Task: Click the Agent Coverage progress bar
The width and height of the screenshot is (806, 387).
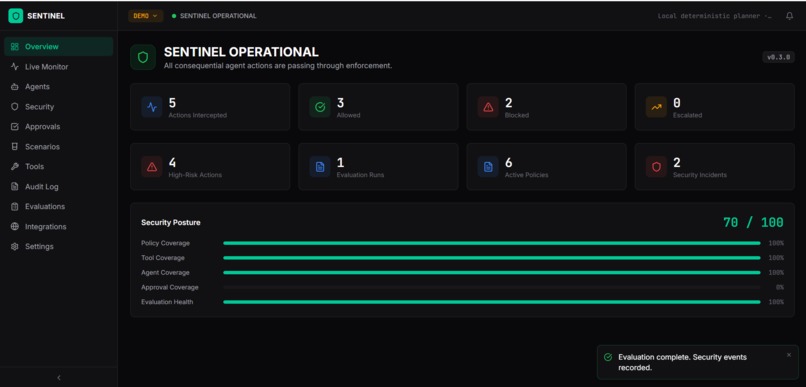Action: coord(491,272)
